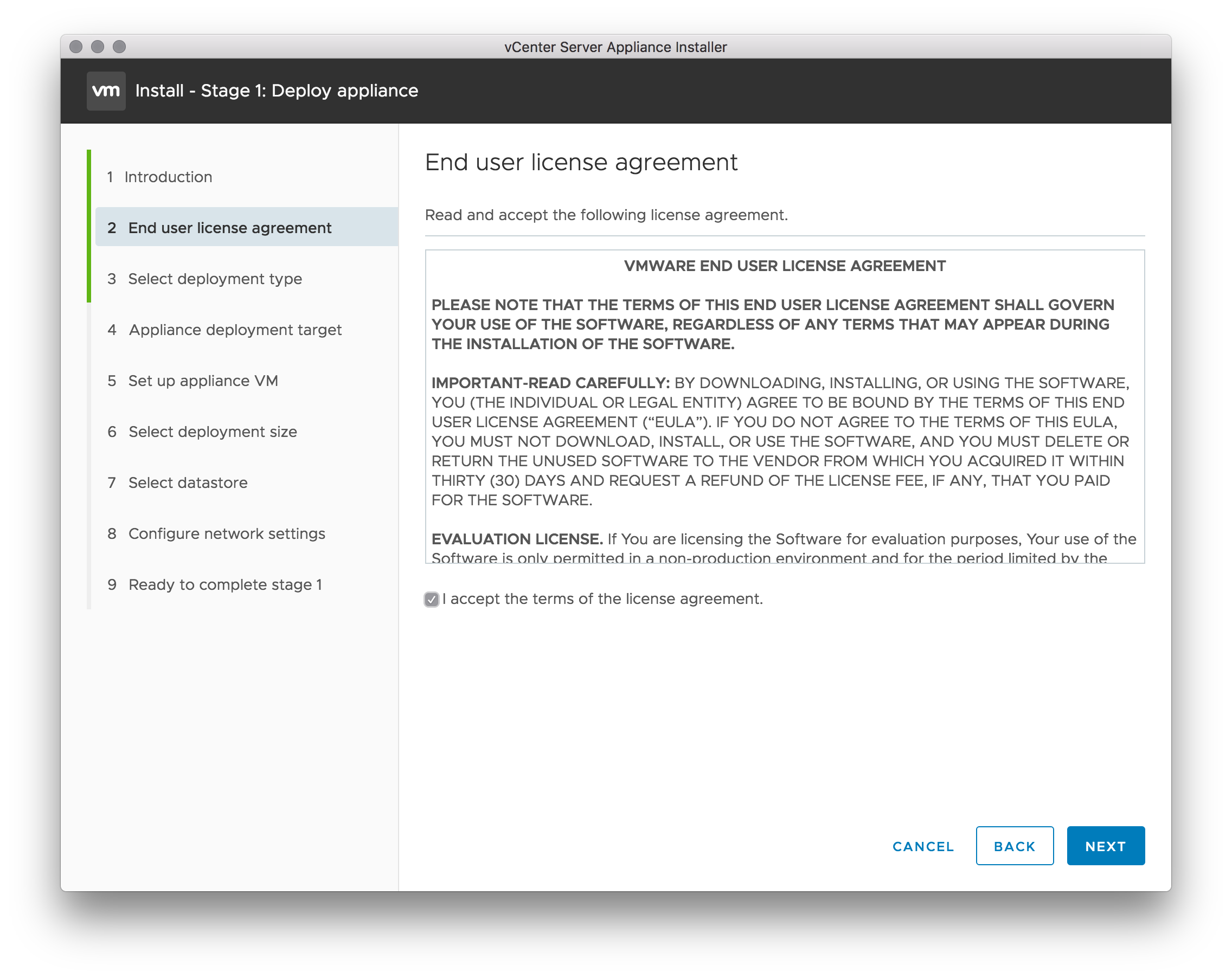Viewport: 1232px width, 978px height.
Task: Click the VMware vm logo icon
Action: [106, 91]
